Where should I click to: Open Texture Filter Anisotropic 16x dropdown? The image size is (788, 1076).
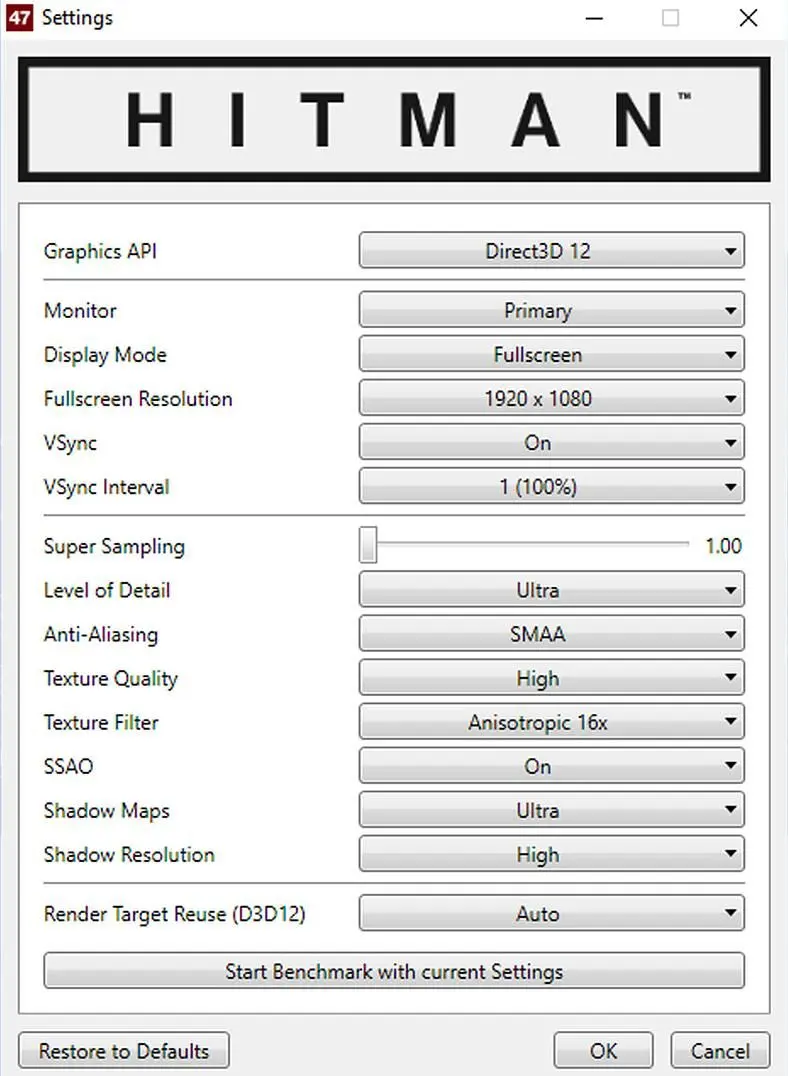click(551, 722)
